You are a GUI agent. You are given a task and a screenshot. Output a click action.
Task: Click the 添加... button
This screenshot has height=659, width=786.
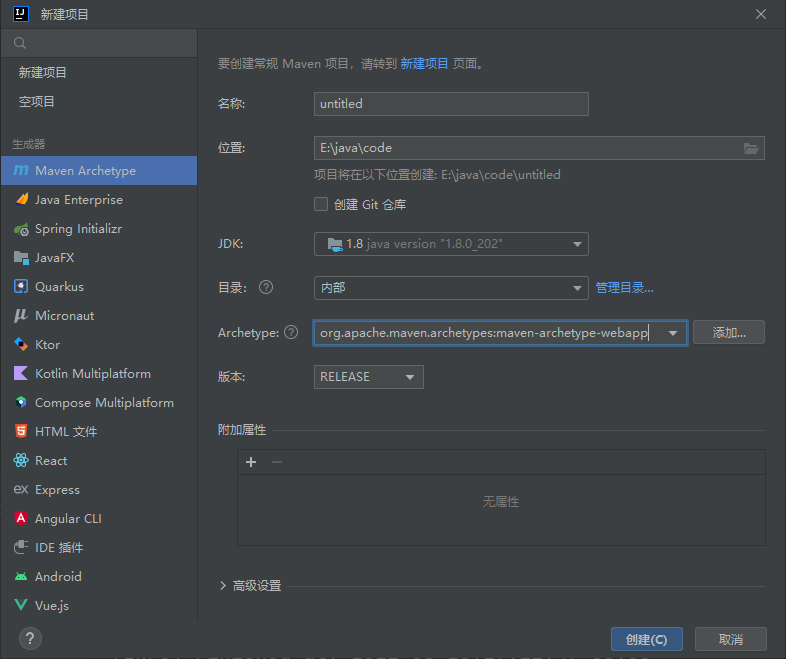(729, 332)
